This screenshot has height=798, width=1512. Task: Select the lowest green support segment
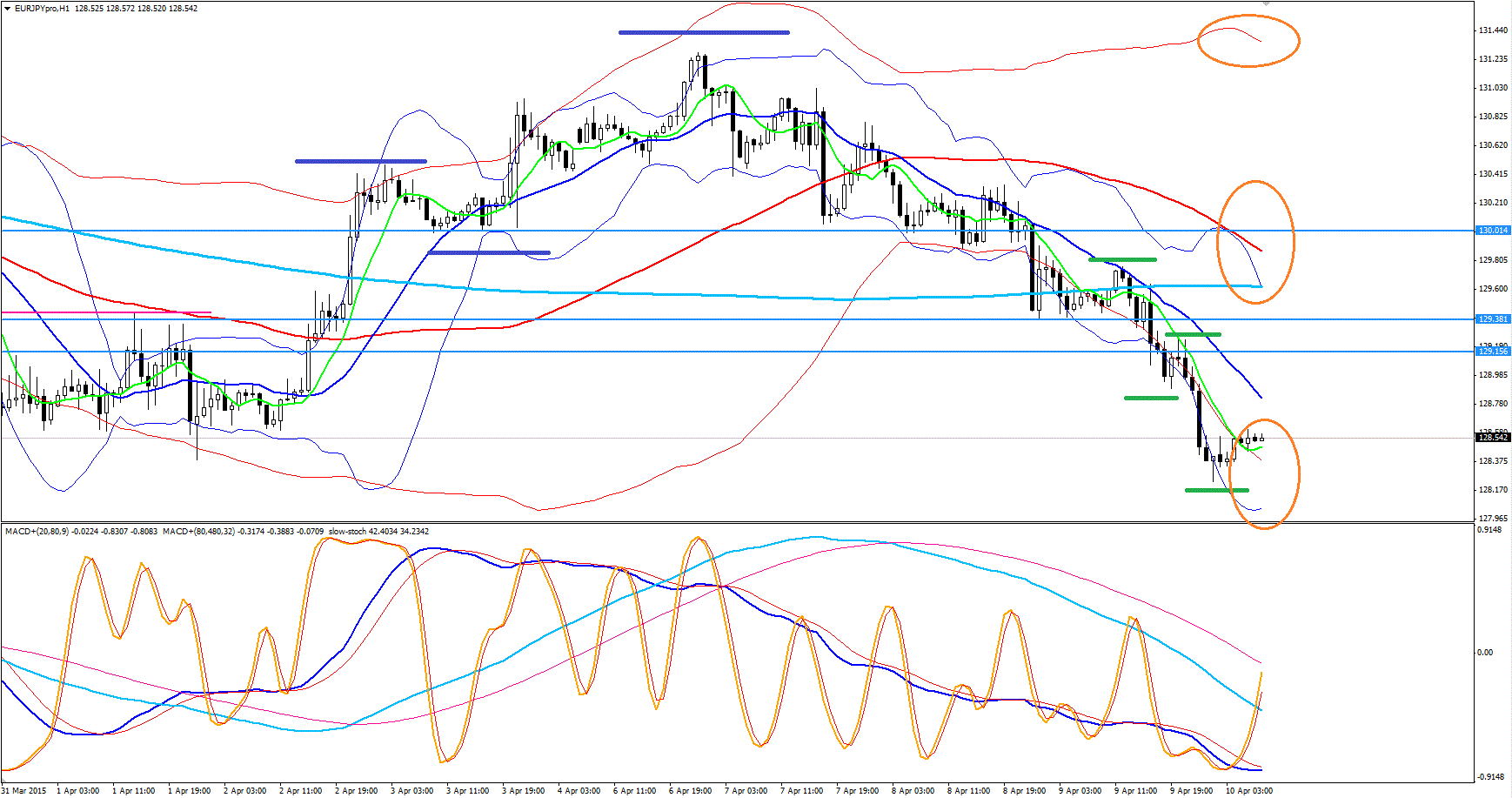pos(1216,490)
